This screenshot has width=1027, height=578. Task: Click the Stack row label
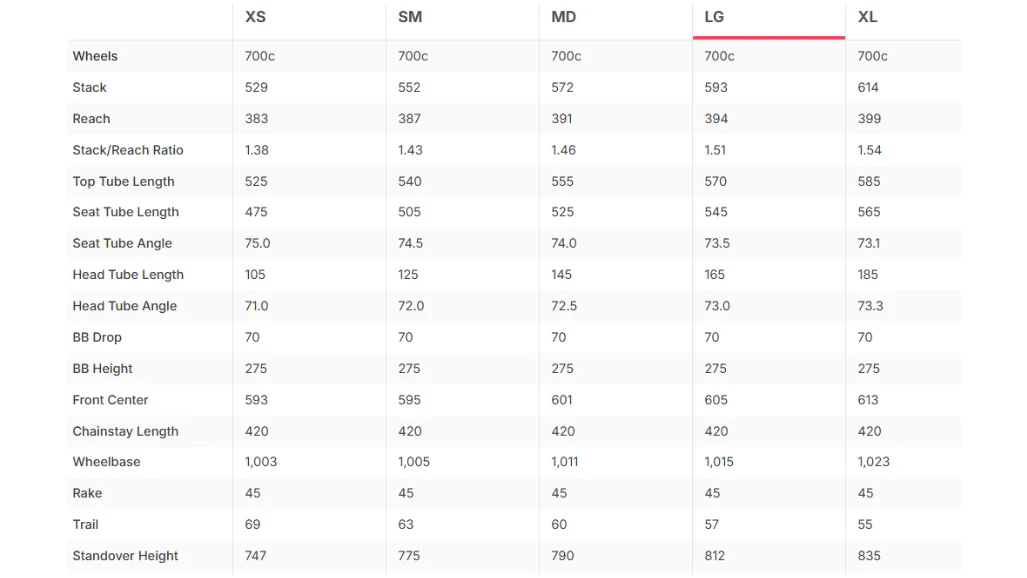89,88
